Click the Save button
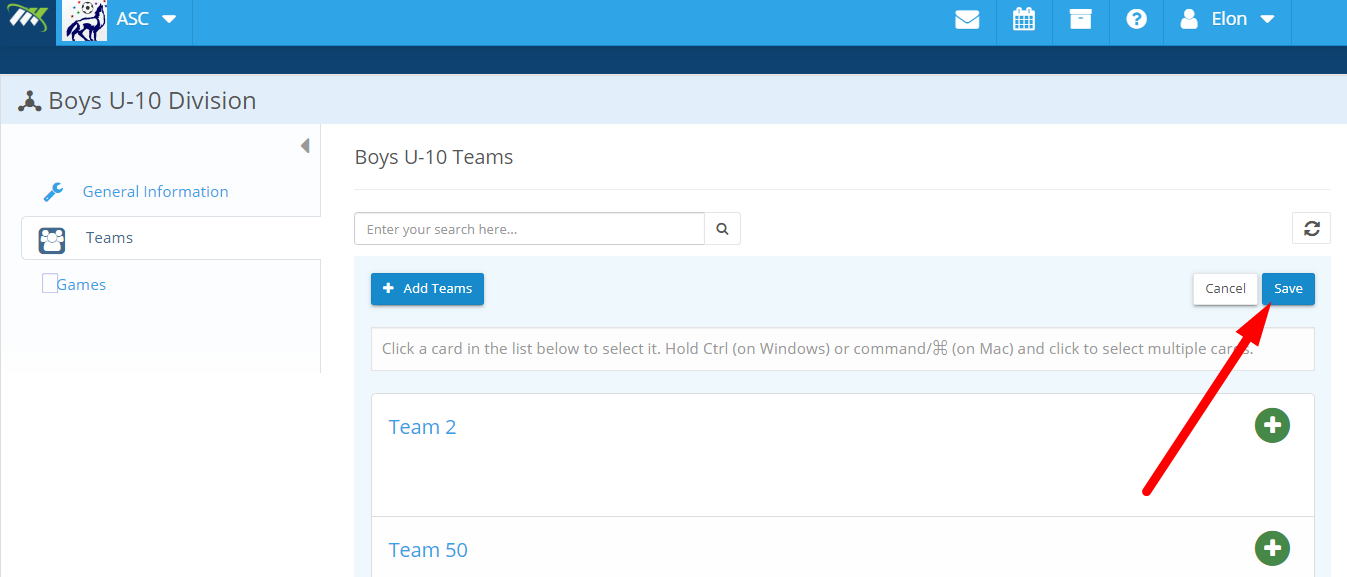The image size is (1347, 577). click(x=1288, y=289)
